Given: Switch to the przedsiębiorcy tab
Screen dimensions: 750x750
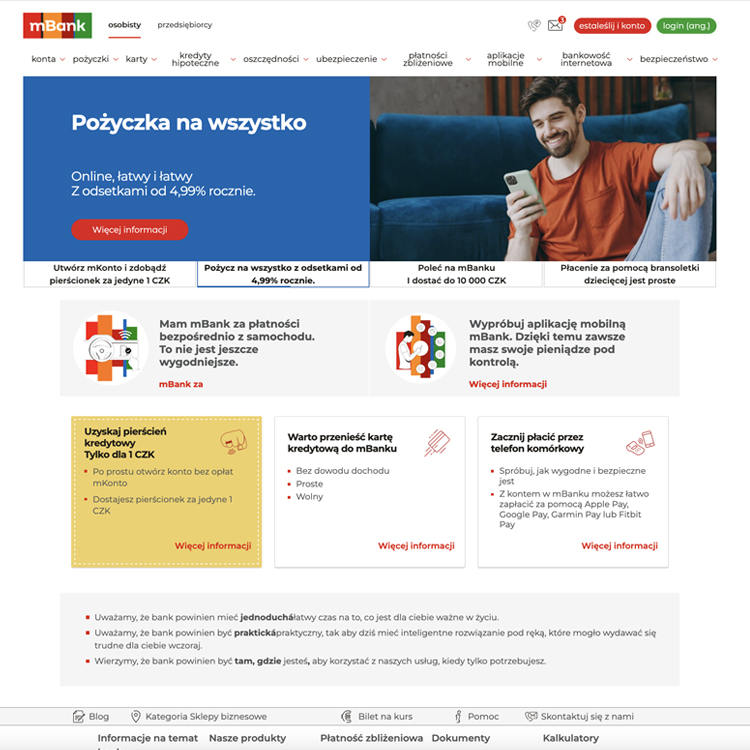Looking at the screenshot, I should pos(185,25).
